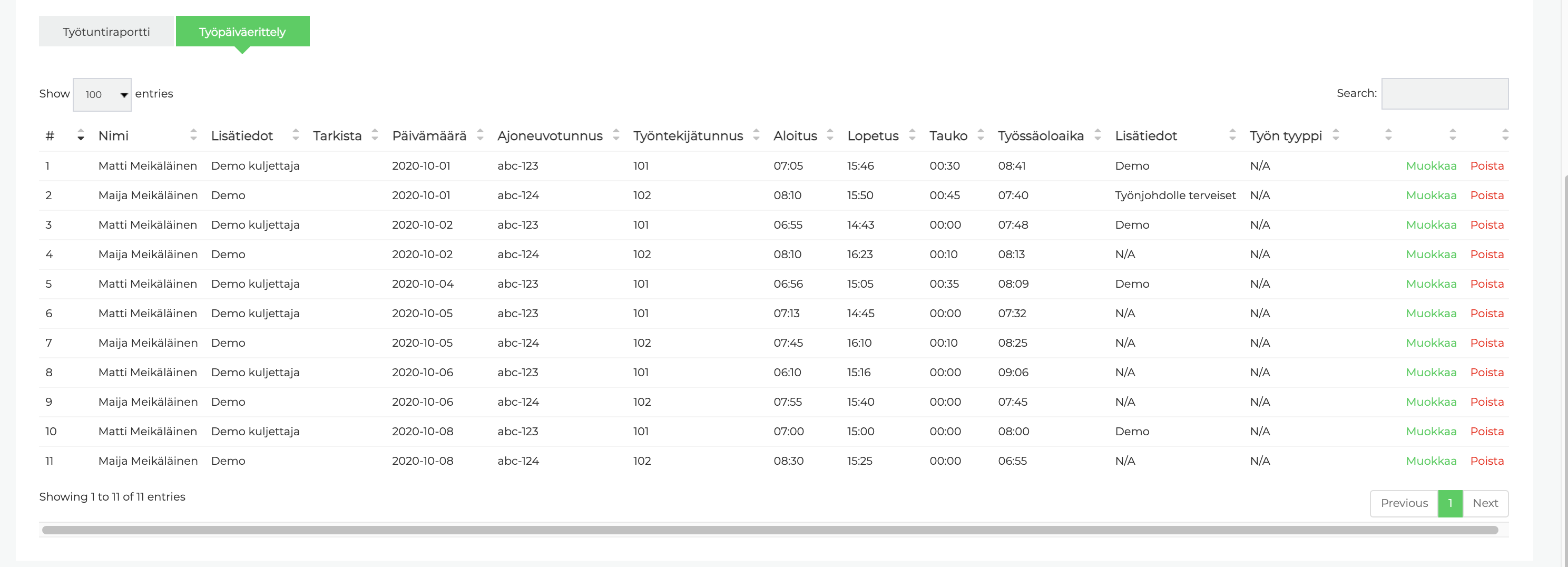
Task: Open the Show entries count dropdown
Action: (102, 94)
